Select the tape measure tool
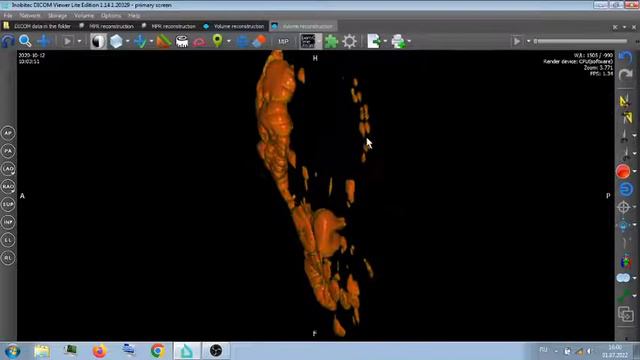 [x=182, y=41]
